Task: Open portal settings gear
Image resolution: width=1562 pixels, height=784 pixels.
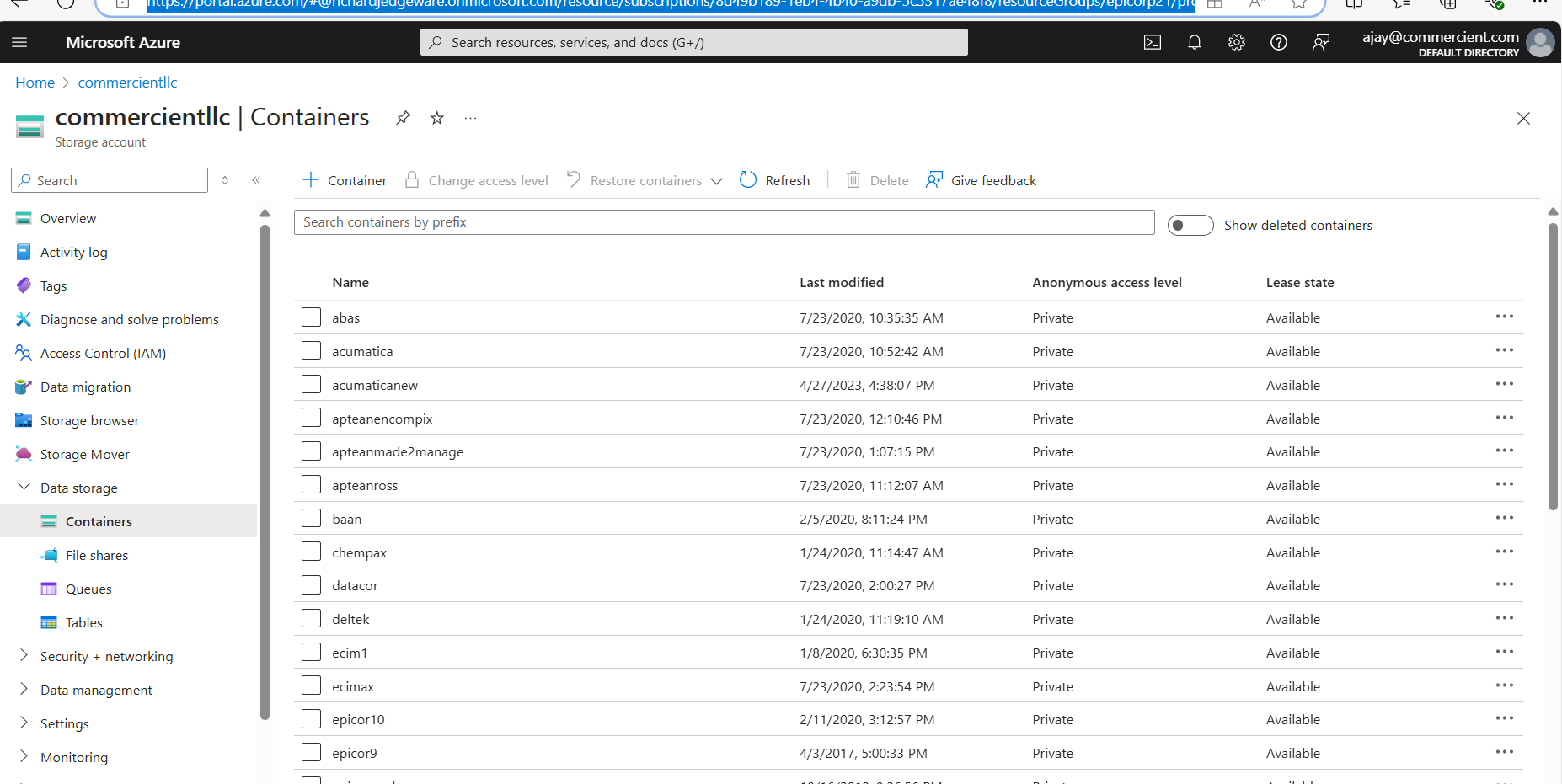Action: [x=1237, y=42]
